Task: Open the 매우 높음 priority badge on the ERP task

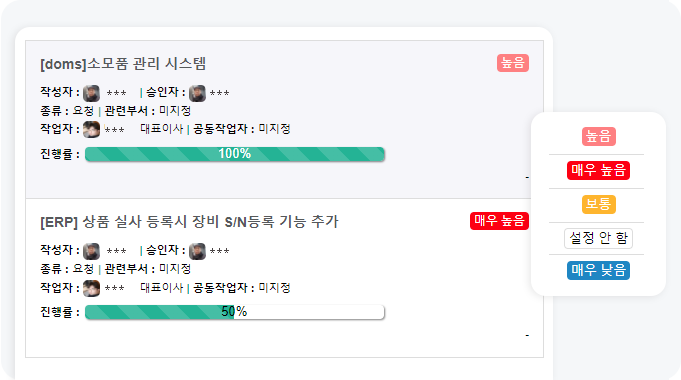Action: coord(499,221)
